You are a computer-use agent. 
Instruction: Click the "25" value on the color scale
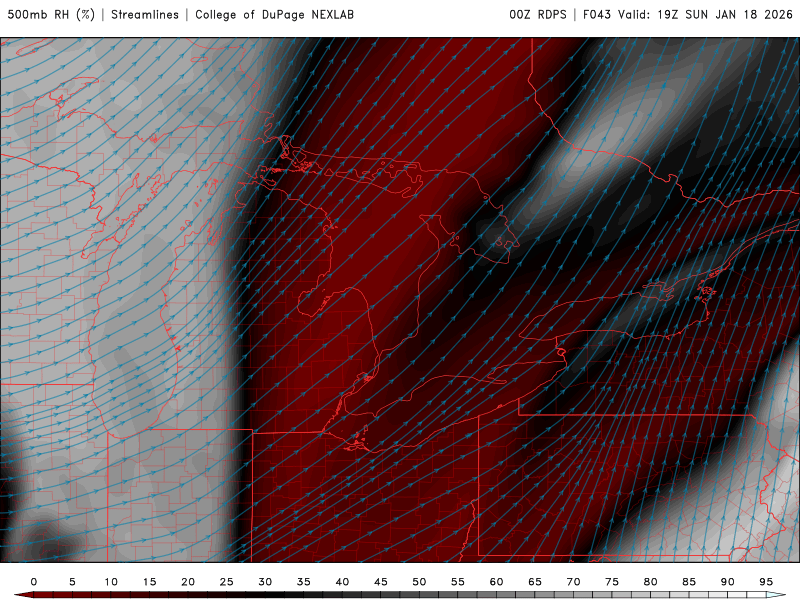pyautogui.click(x=227, y=582)
